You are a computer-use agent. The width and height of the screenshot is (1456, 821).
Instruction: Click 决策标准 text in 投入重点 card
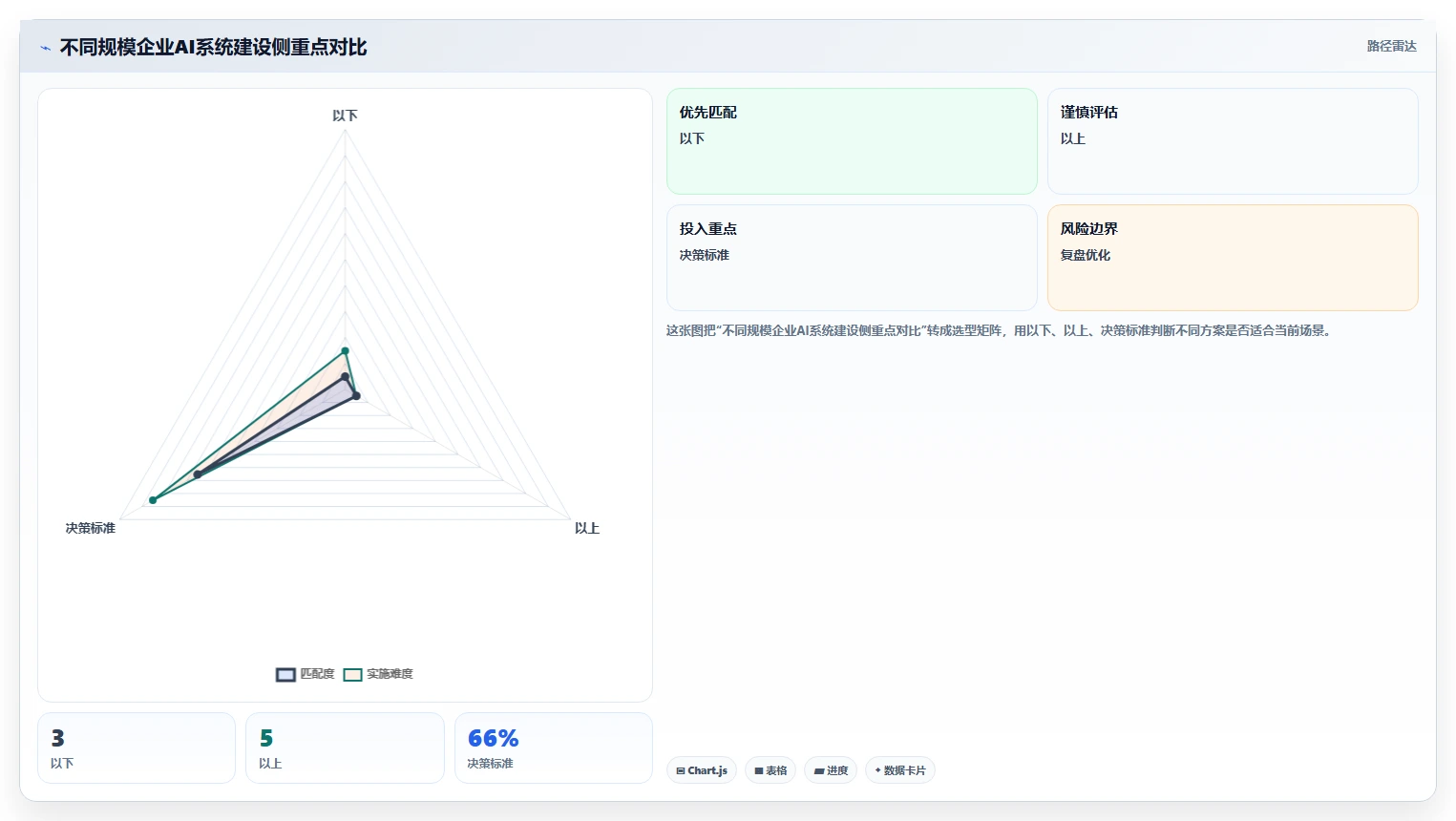point(705,255)
